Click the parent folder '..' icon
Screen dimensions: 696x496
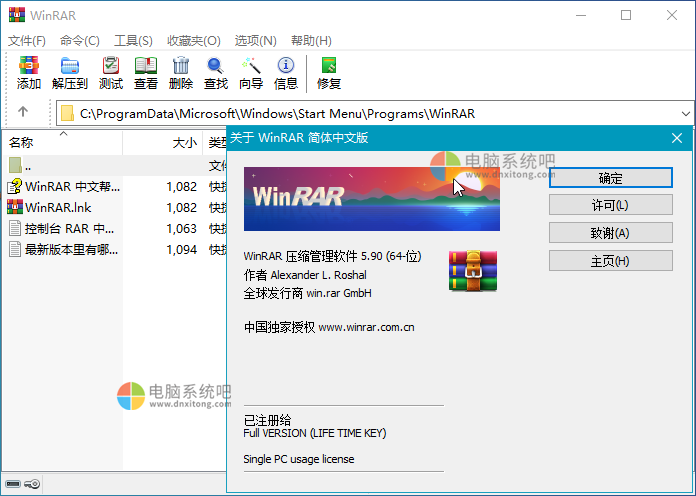tap(16, 165)
